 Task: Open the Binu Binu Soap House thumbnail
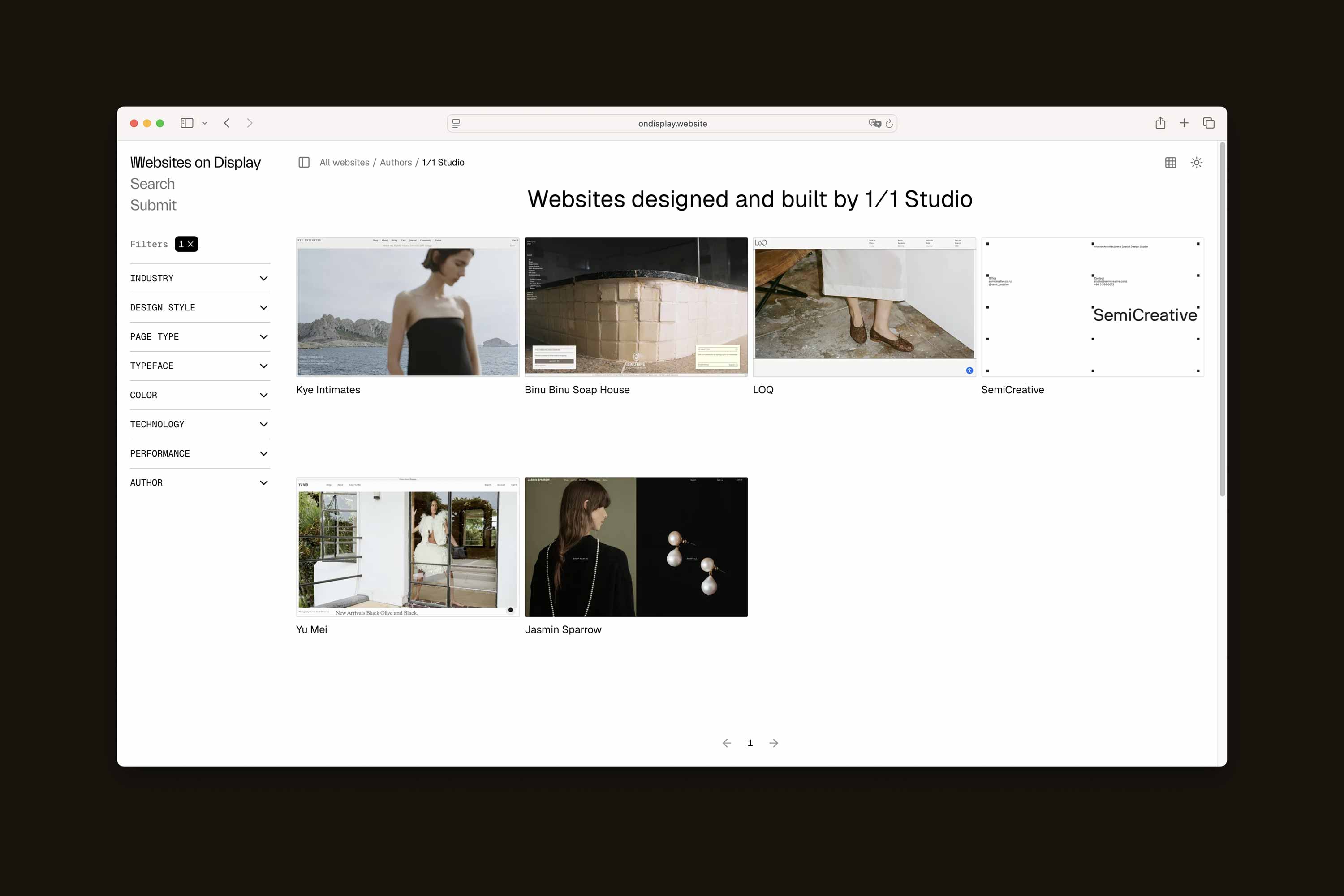pyautogui.click(x=636, y=307)
